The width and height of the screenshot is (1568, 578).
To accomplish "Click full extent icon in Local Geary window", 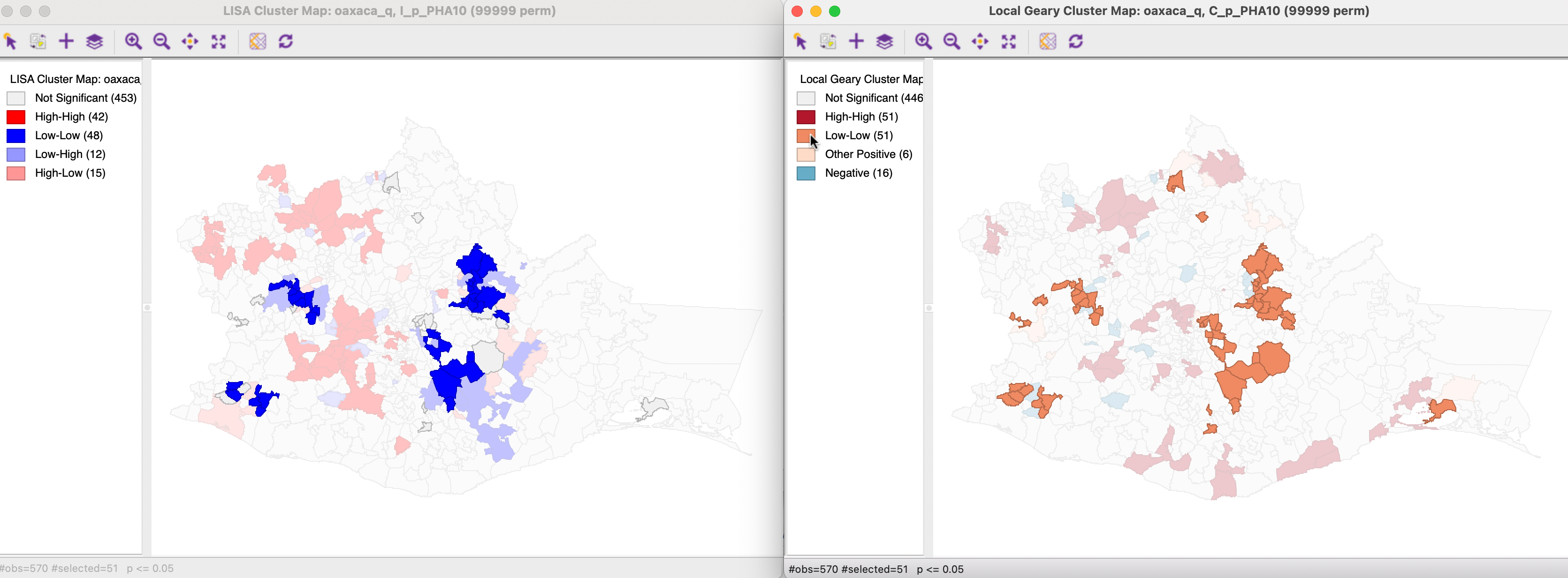I will click(x=1009, y=41).
